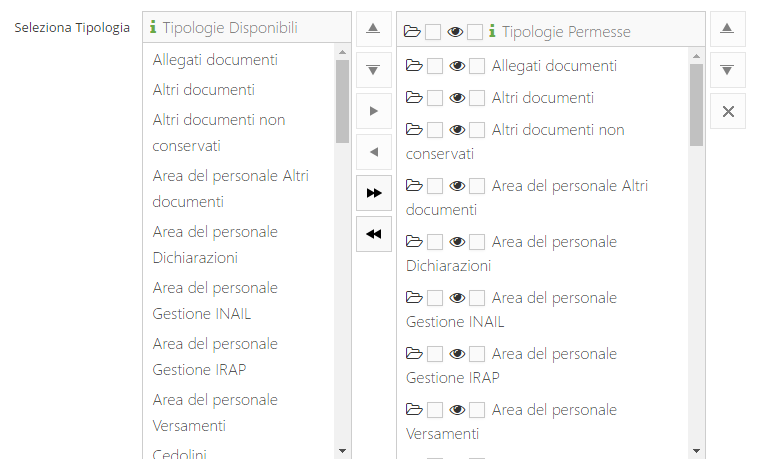Remove selected type from permitted list
This screenshot has height=459, width=784.
(x=374, y=152)
